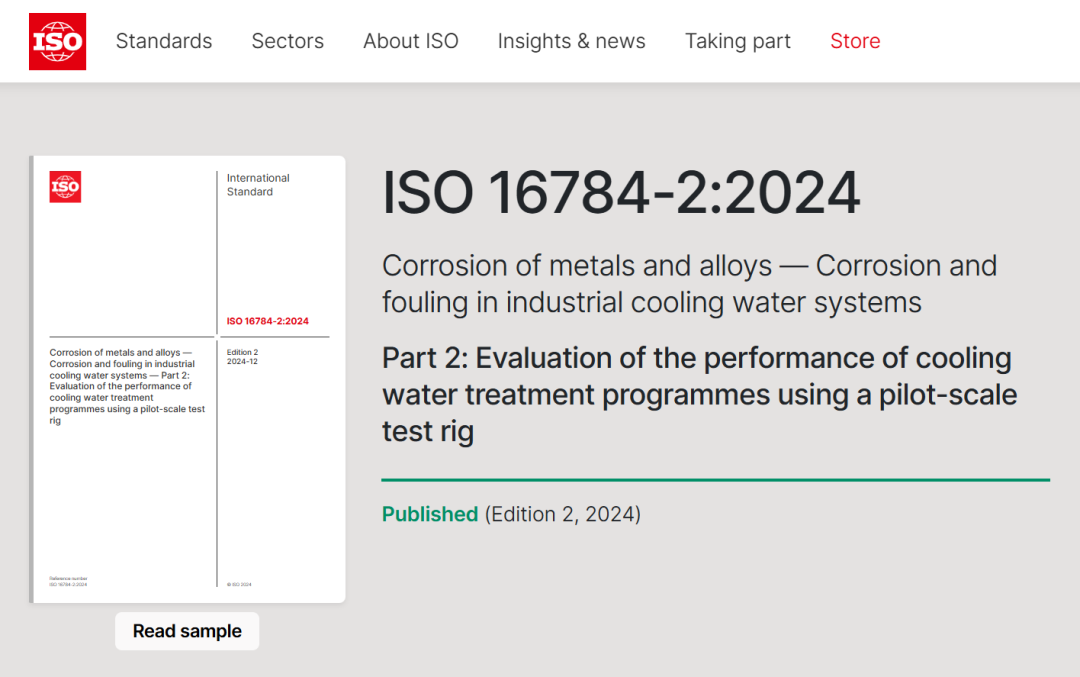The height and width of the screenshot is (677, 1080).
Task: Click the large ISO 16784-2:2024 page heading
Action: click(x=620, y=193)
